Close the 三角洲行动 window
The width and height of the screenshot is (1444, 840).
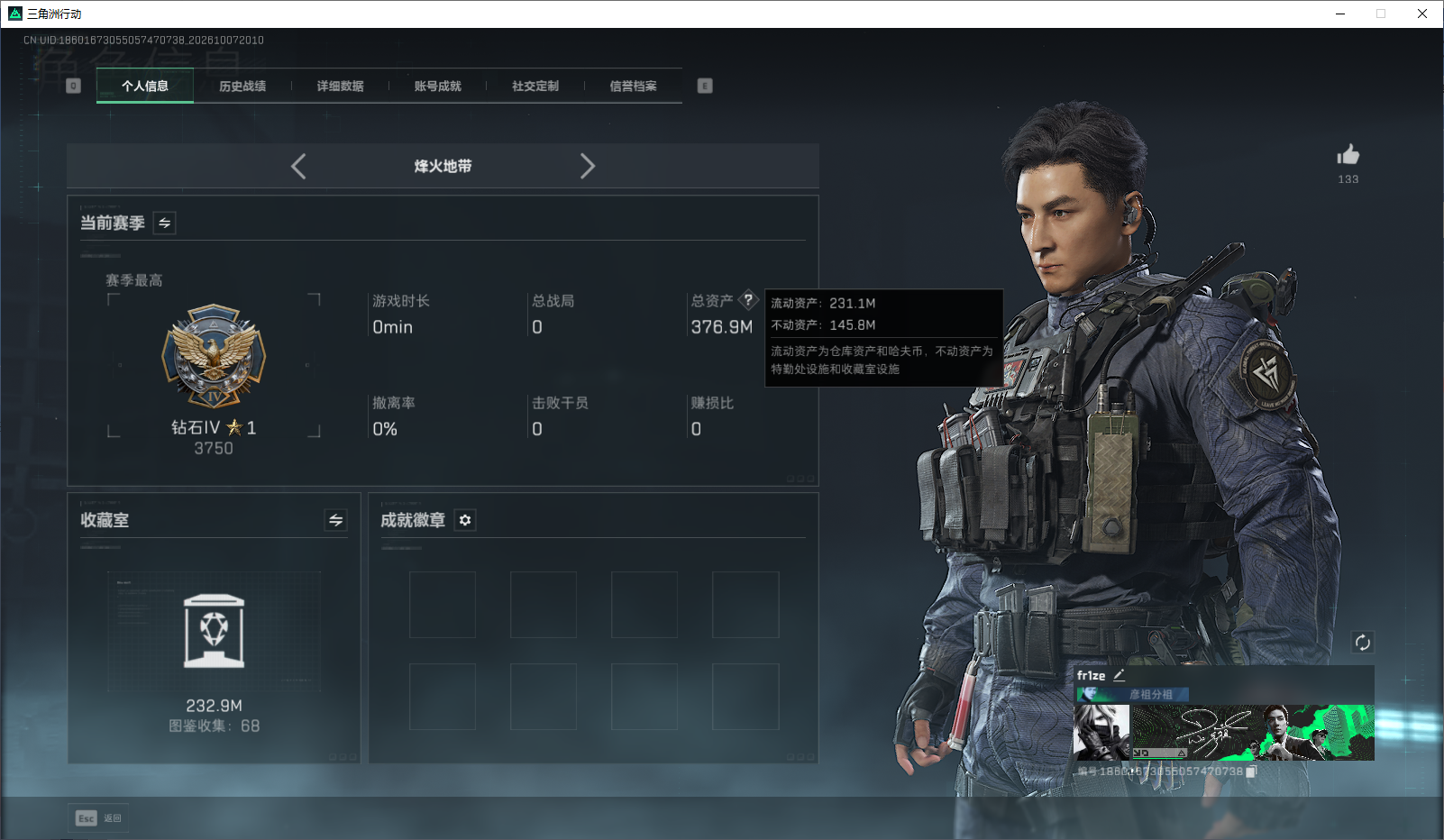pyautogui.click(x=1422, y=14)
